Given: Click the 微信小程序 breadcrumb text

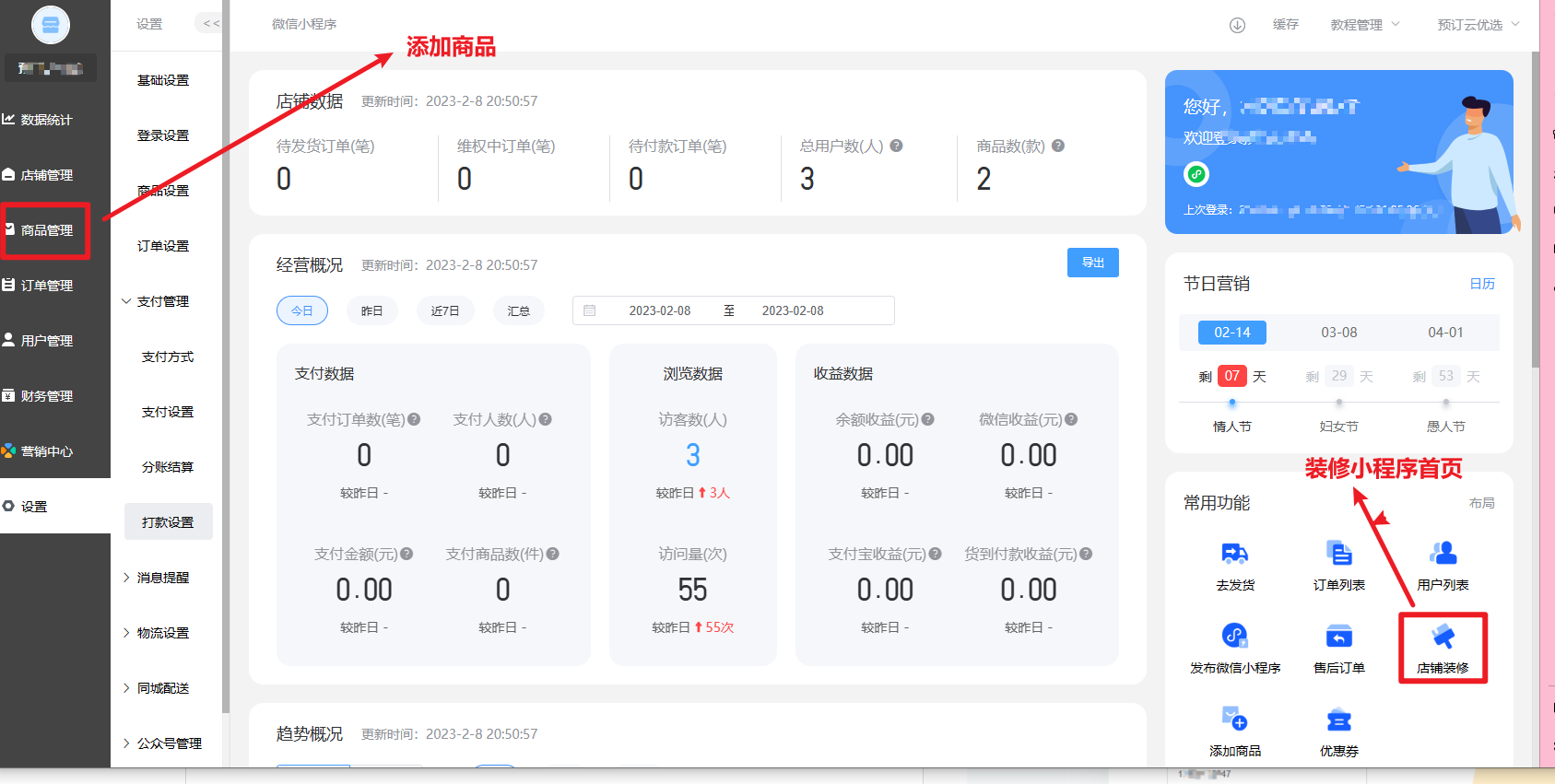Looking at the screenshot, I should click(304, 24).
